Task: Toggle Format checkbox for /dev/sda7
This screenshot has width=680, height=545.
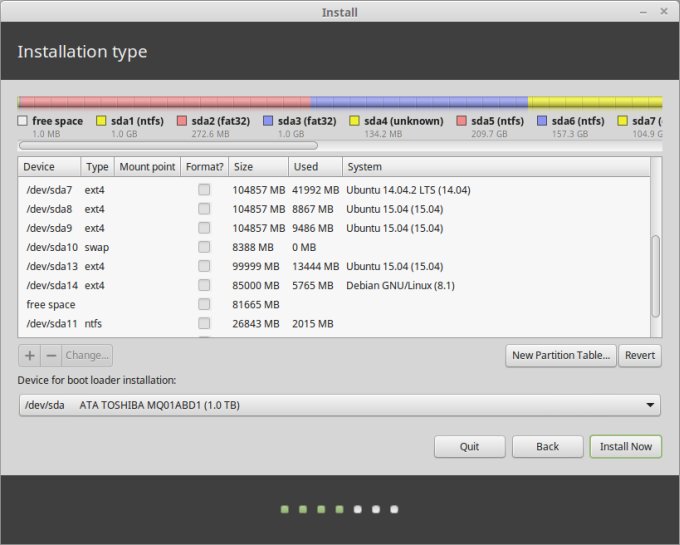Action: pyautogui.click(x=204, y=190)
